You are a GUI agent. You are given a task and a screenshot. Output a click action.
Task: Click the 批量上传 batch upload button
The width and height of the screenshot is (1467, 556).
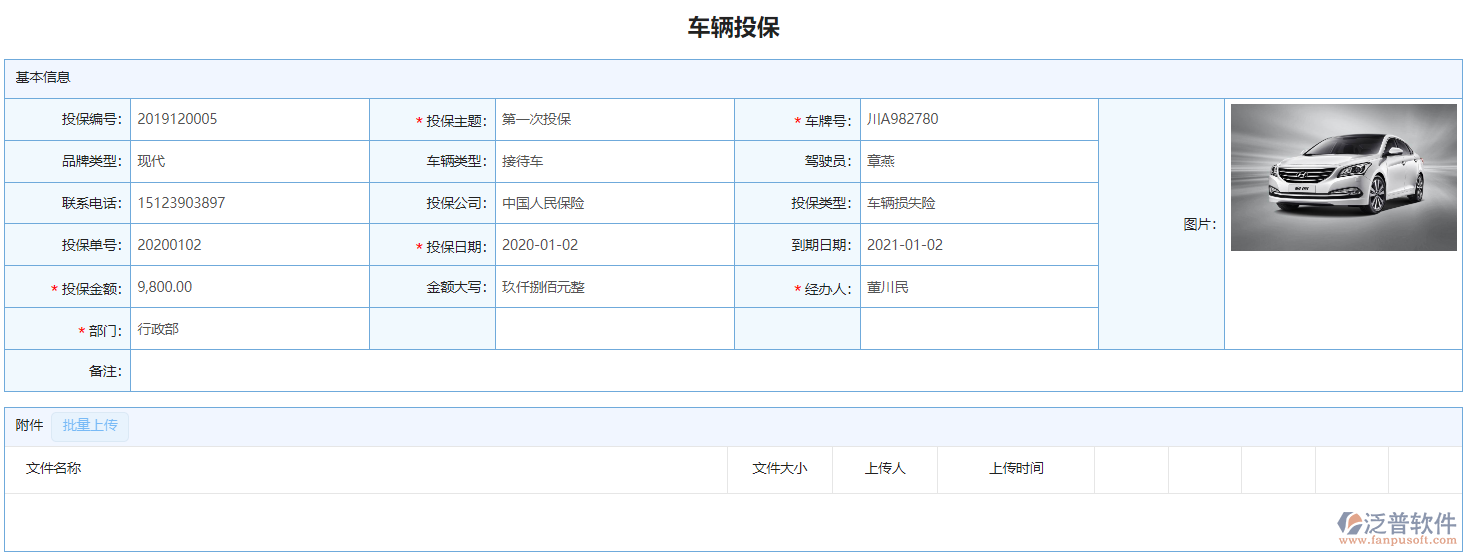(x=90, y=425)
